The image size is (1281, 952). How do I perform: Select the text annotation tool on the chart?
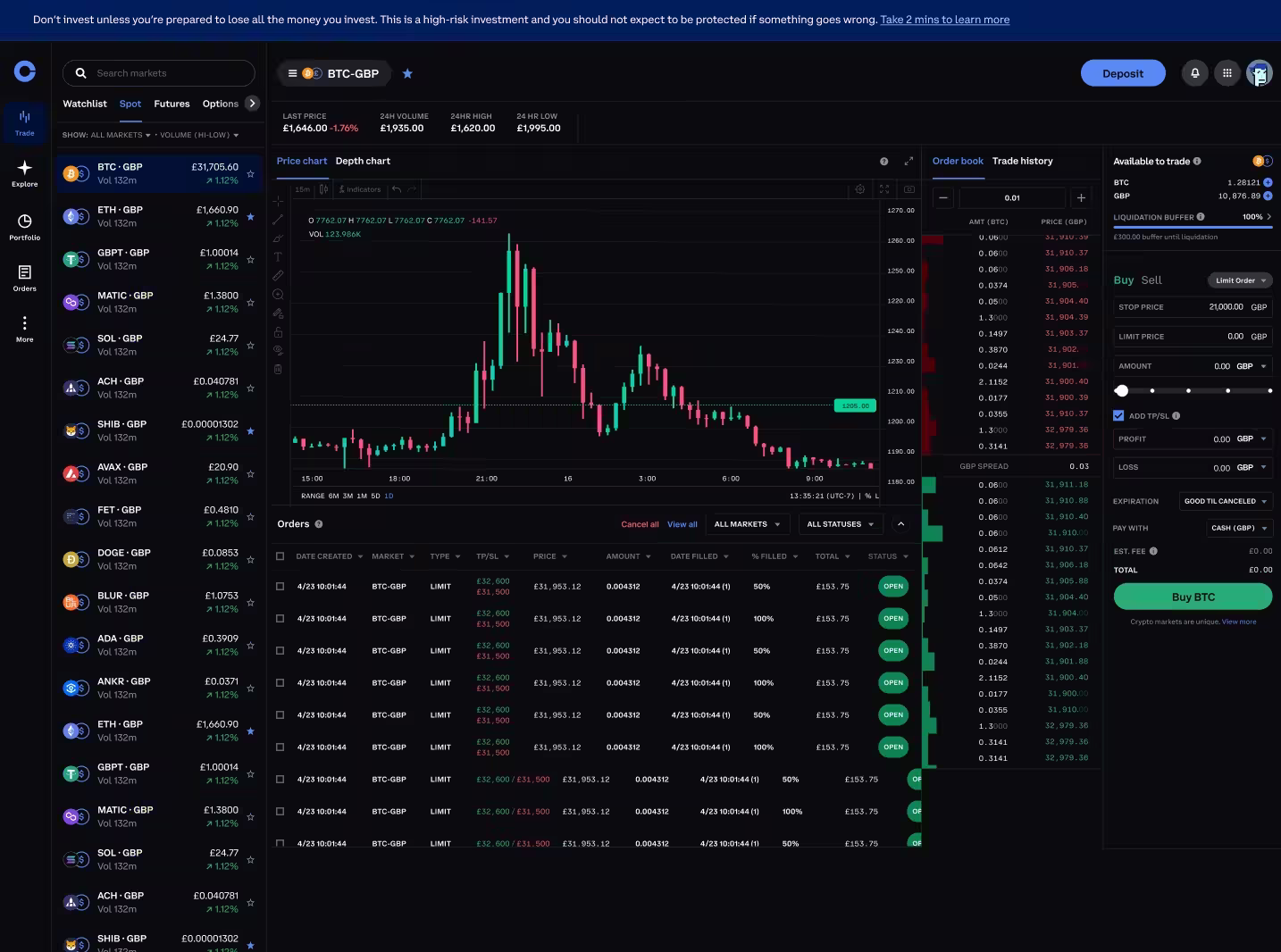click(x=278, y=257)
